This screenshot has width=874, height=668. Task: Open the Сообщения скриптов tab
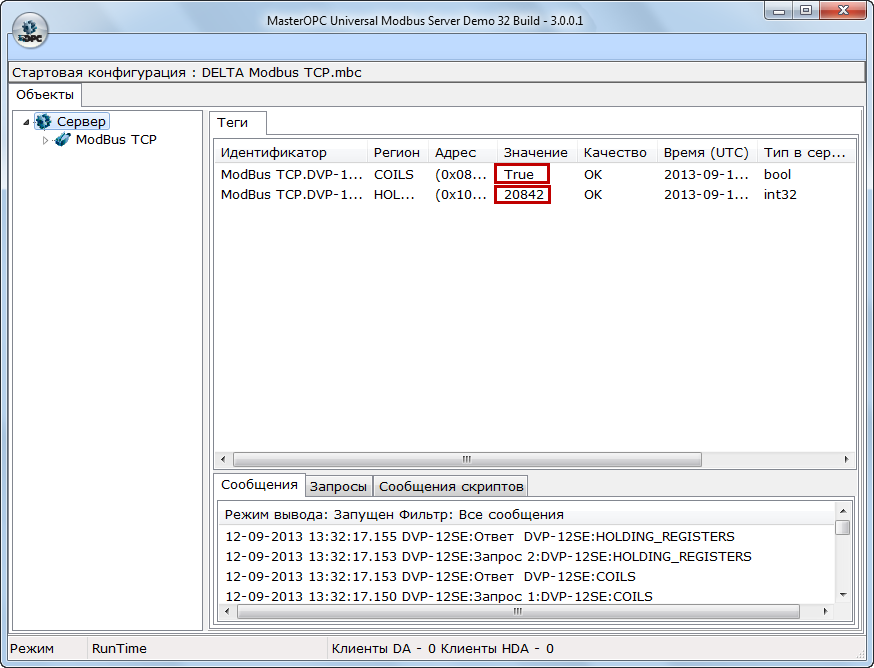tap(450, 487)
